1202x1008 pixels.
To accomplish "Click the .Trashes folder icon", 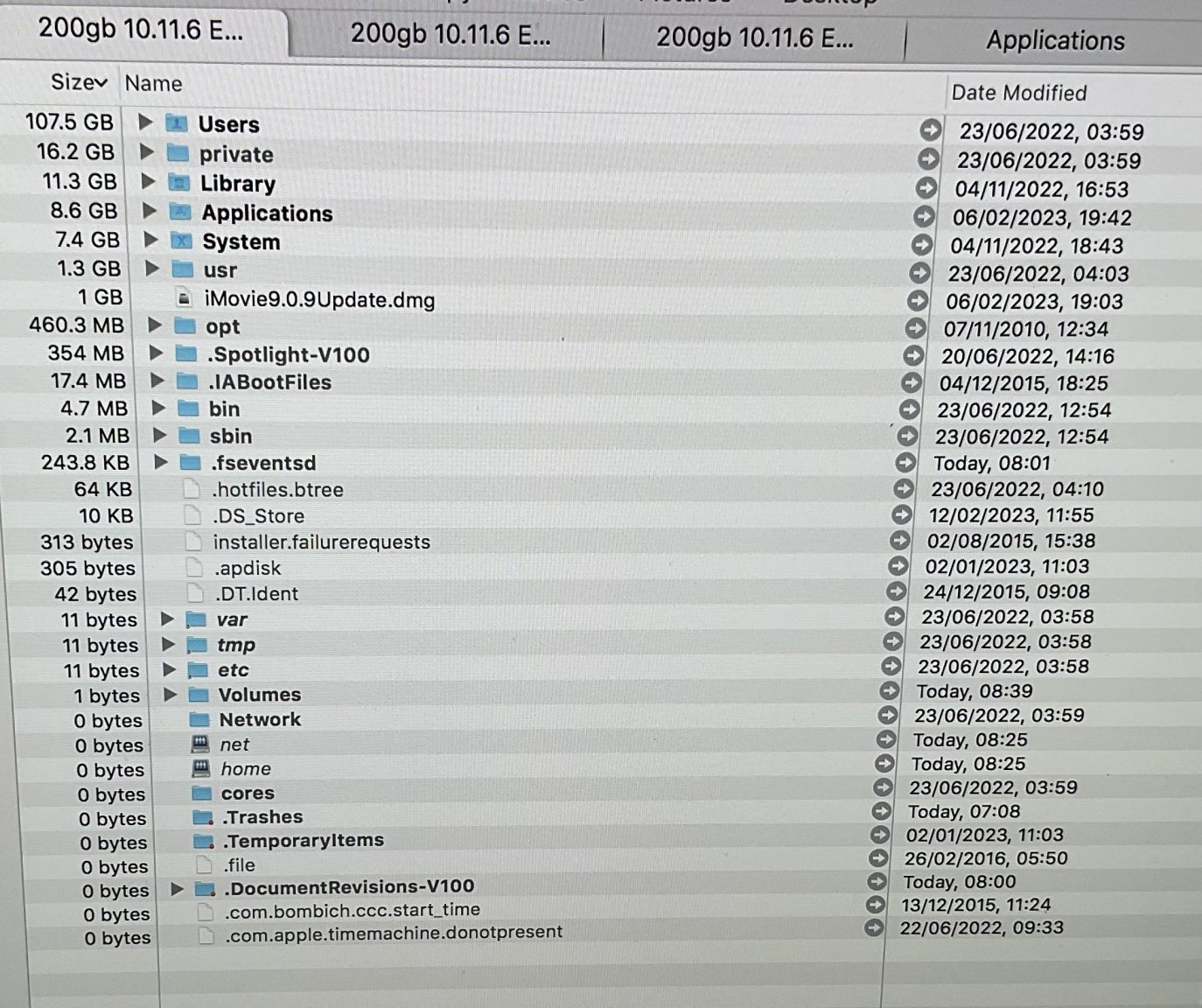I will (x=203, y=817).
